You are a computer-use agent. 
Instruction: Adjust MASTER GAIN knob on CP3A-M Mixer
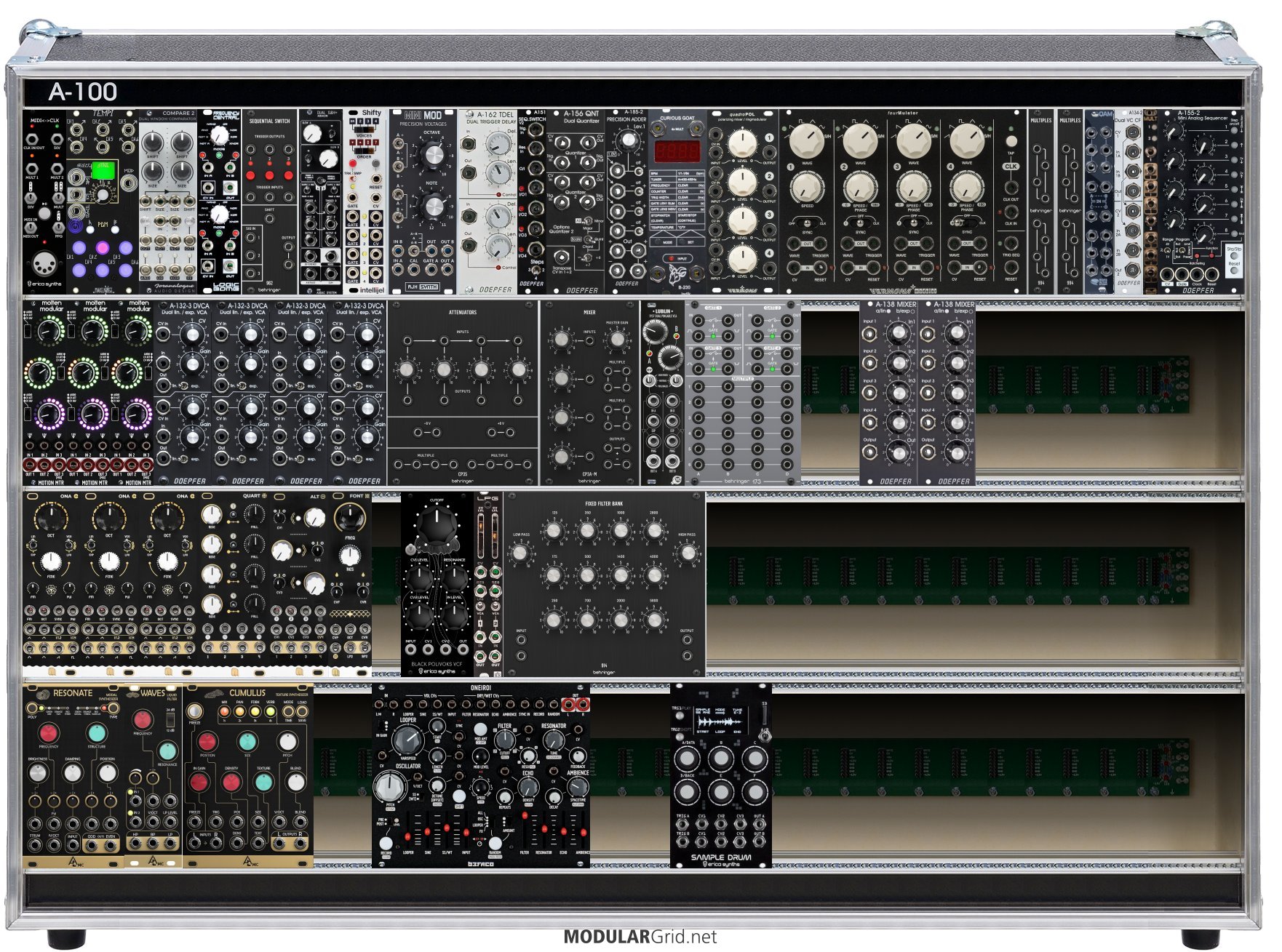(617, 339)
